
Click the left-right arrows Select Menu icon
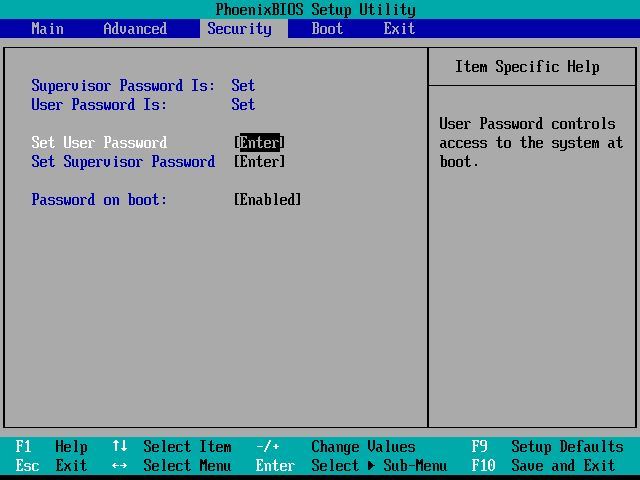click(x=120, y=465)
